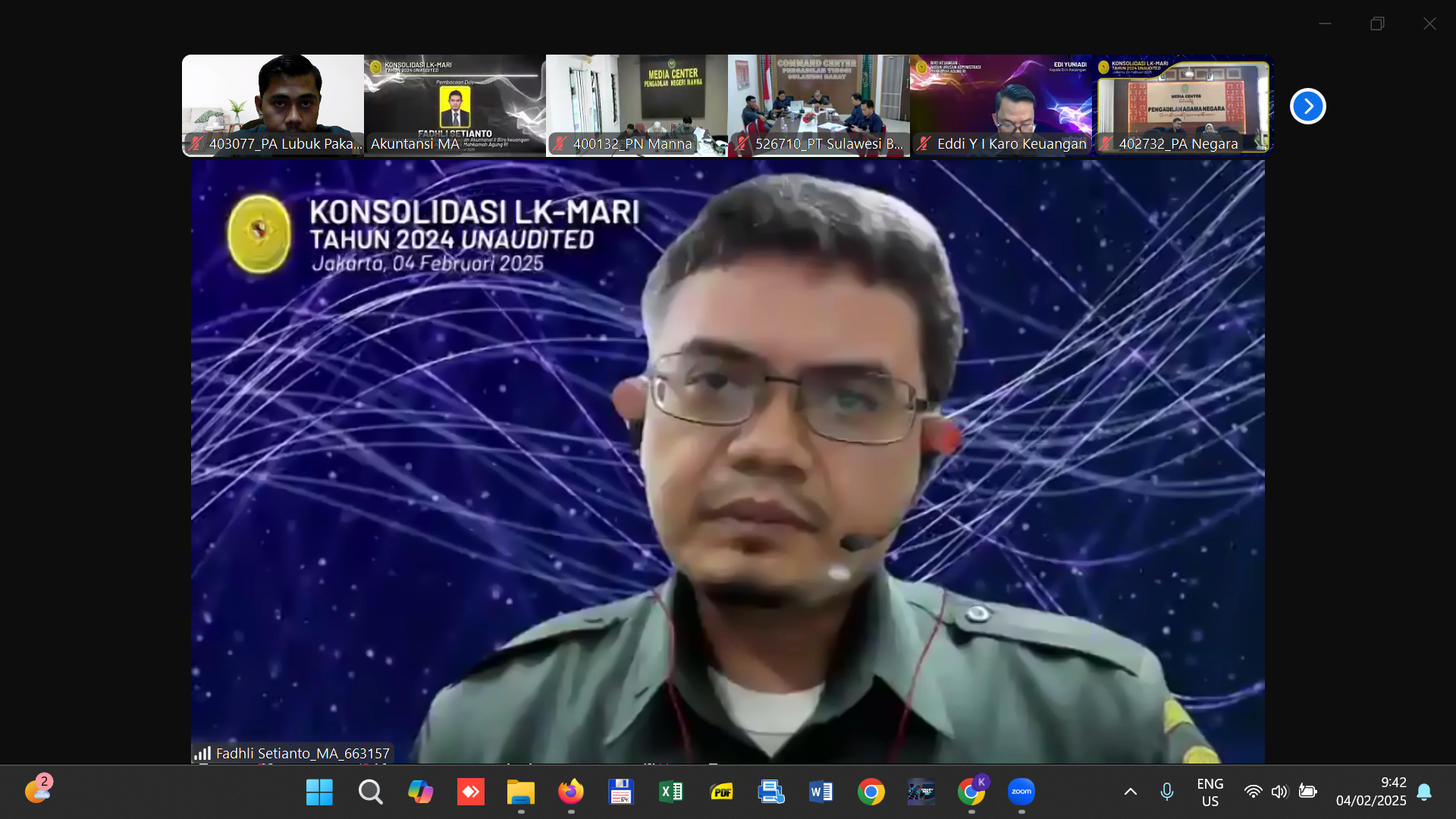The height and width of the screenshot is (819, 1456).
Task: Toggle mute for Eddi Y I Karo Keuangan
Action: click(924, 143)
